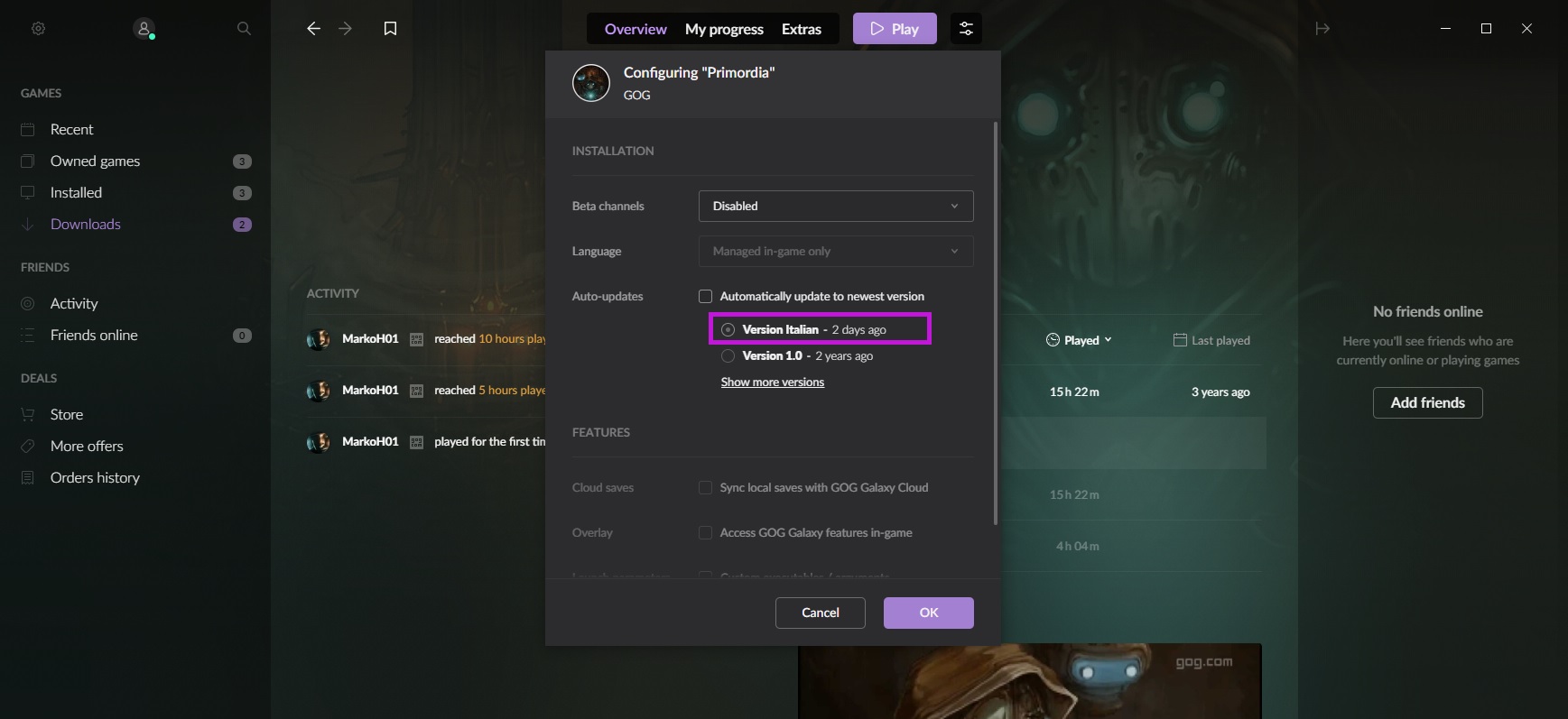Click the 4h 04m played time entry
The height and width of the screenshot is (719, 1568).
[x=1078, y=546]
